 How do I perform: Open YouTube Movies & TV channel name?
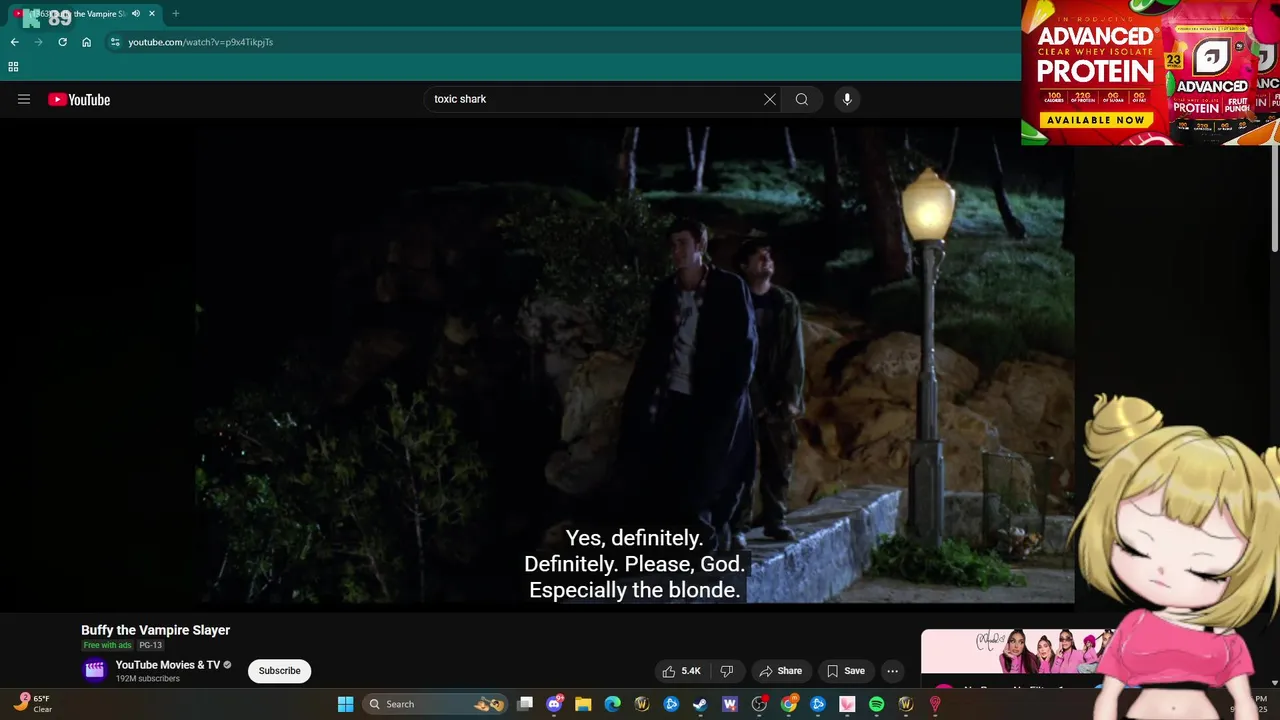[167, 665]
